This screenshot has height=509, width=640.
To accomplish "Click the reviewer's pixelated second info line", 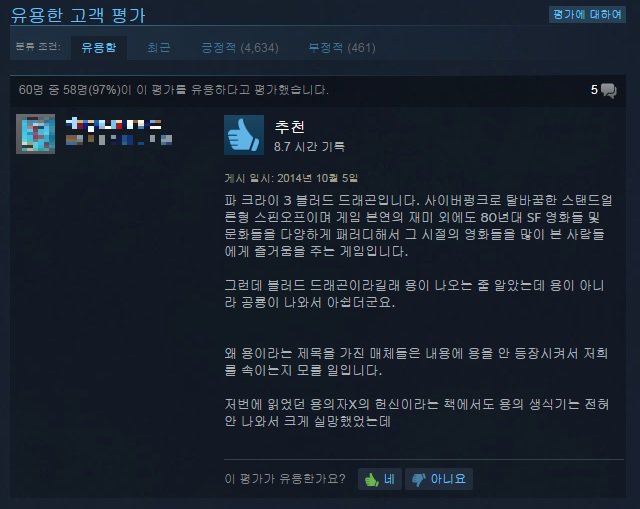I will click(x=119, y=140).
